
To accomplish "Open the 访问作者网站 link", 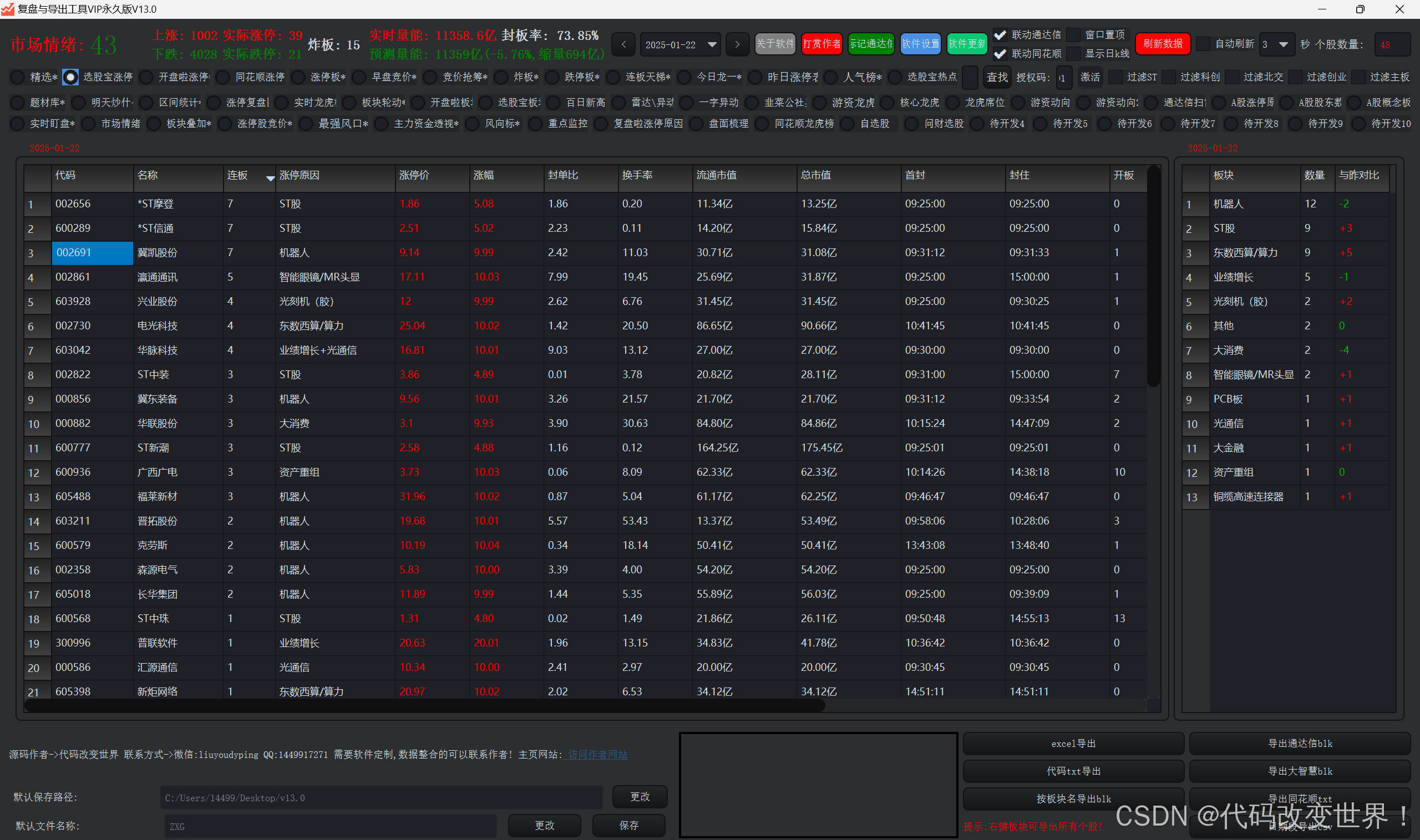I will coord(597,755).
